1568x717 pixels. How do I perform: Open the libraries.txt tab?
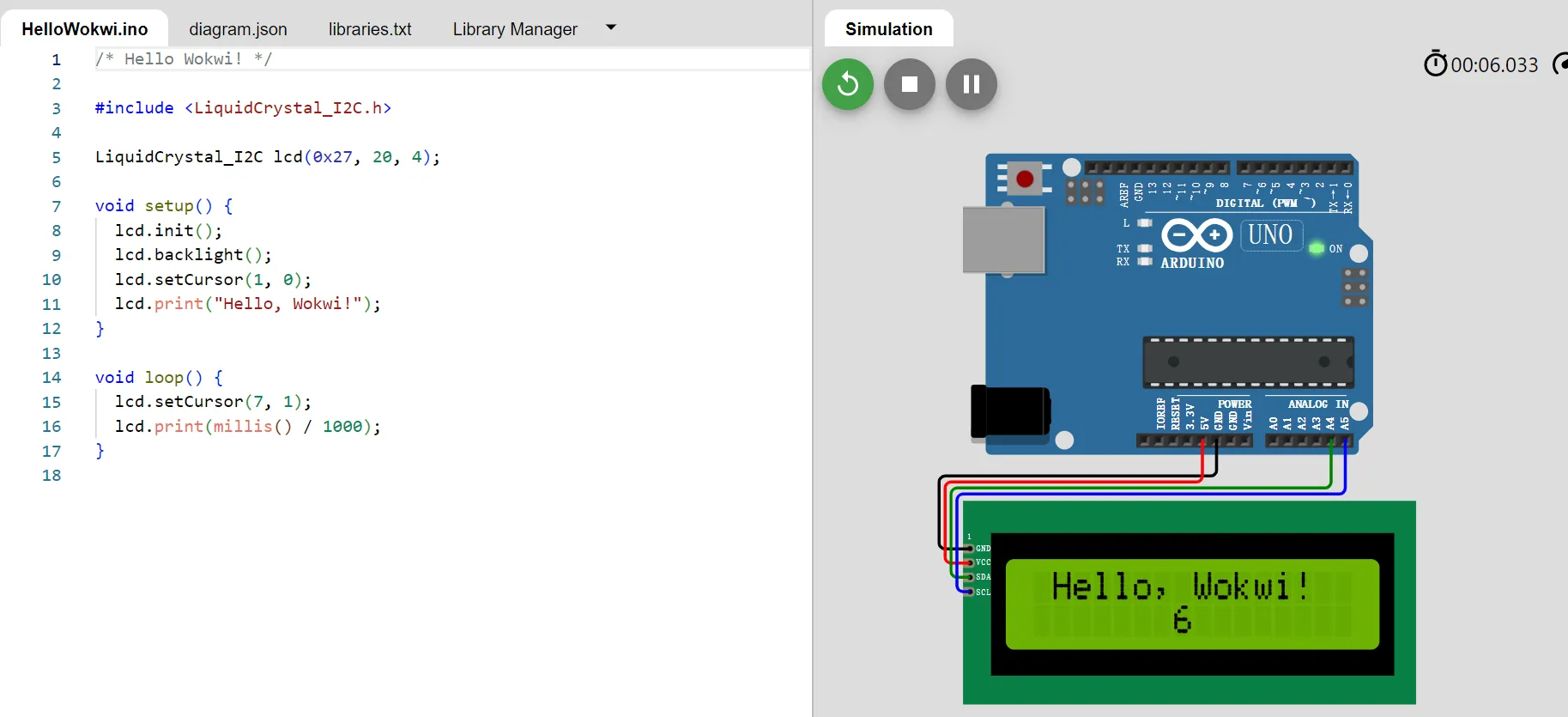point(370,29)
